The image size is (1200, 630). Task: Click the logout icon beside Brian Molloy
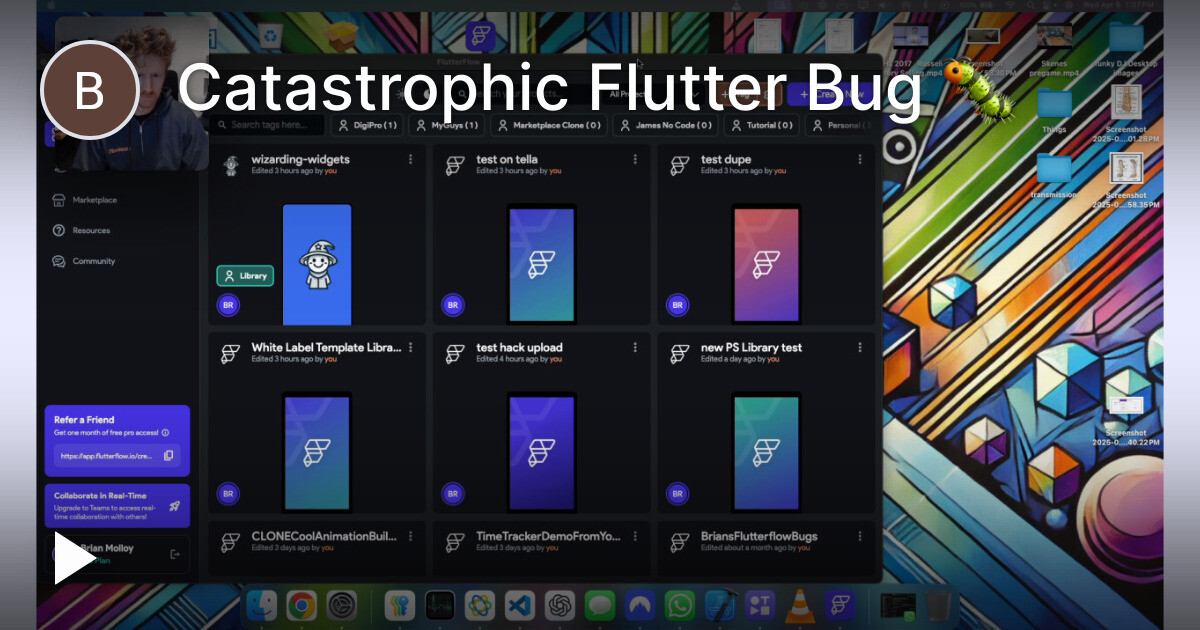175,554
